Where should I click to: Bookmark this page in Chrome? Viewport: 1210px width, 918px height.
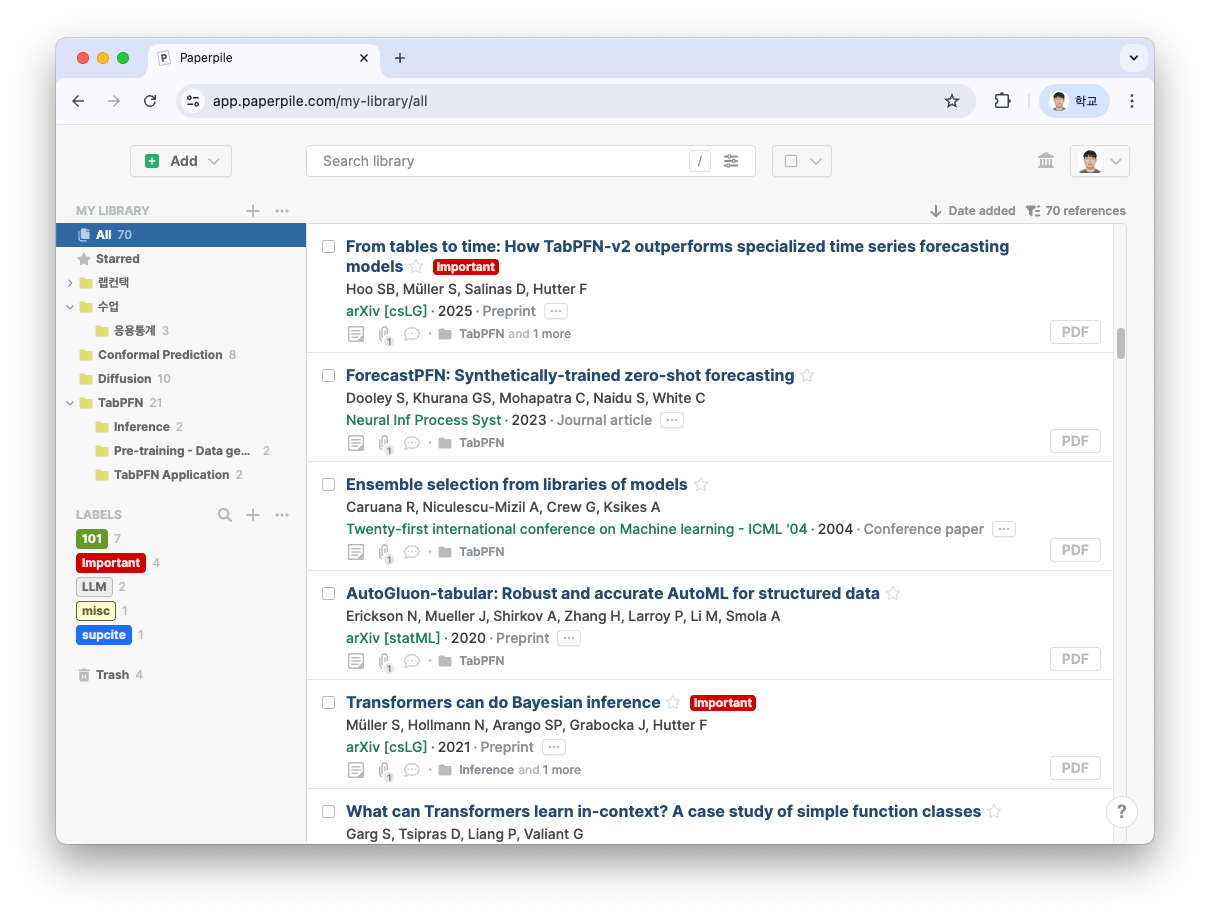click(x=952, y=101)
